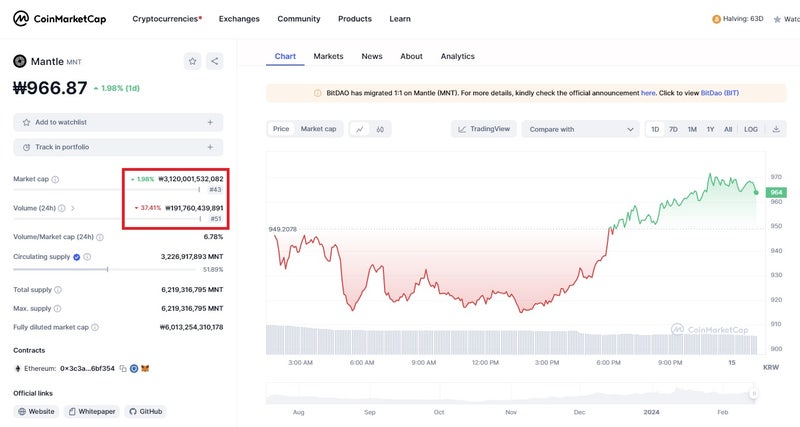Viewport: 800px width, 427px height.
Task: Open the BitDao (BIT) link
Action: [719, 93]
